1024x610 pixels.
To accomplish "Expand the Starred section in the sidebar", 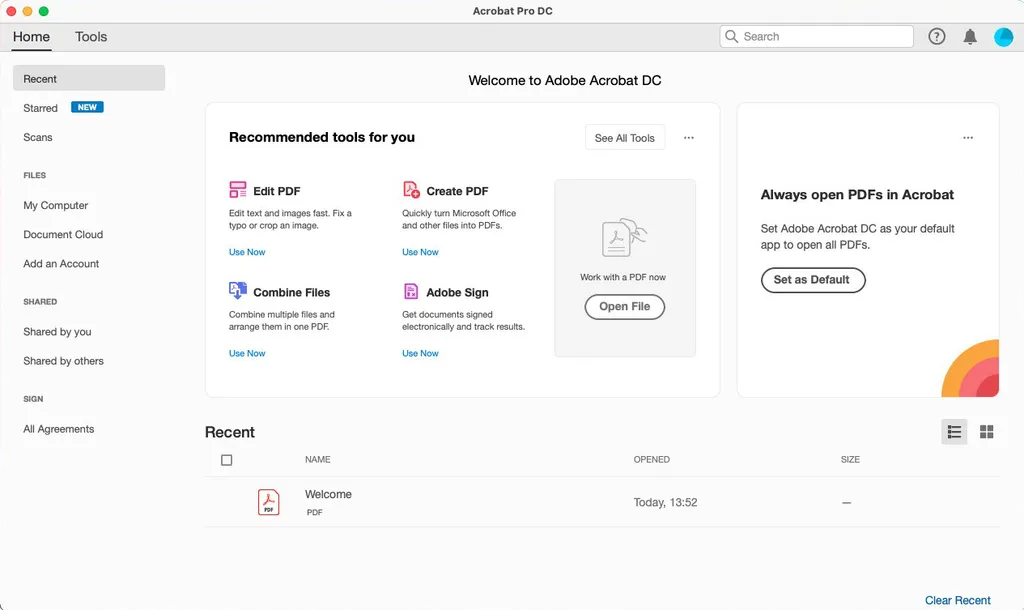I will (x=40, y=108).
